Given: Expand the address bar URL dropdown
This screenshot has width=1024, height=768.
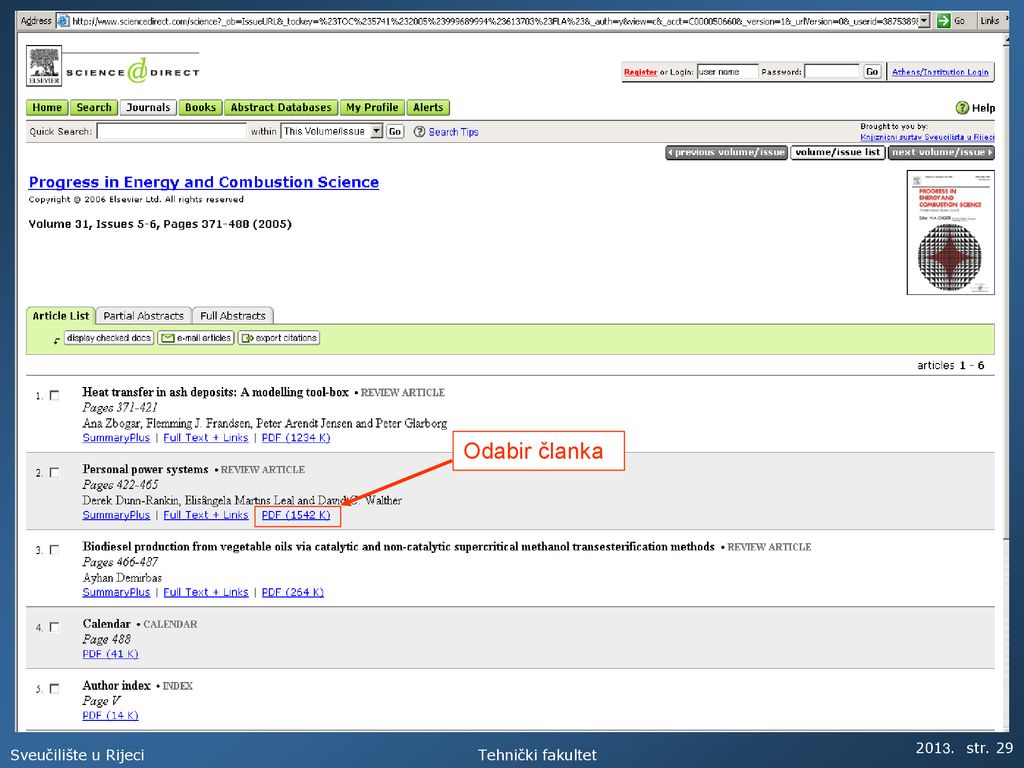Looking at the screenshot, I should [924, 21].
